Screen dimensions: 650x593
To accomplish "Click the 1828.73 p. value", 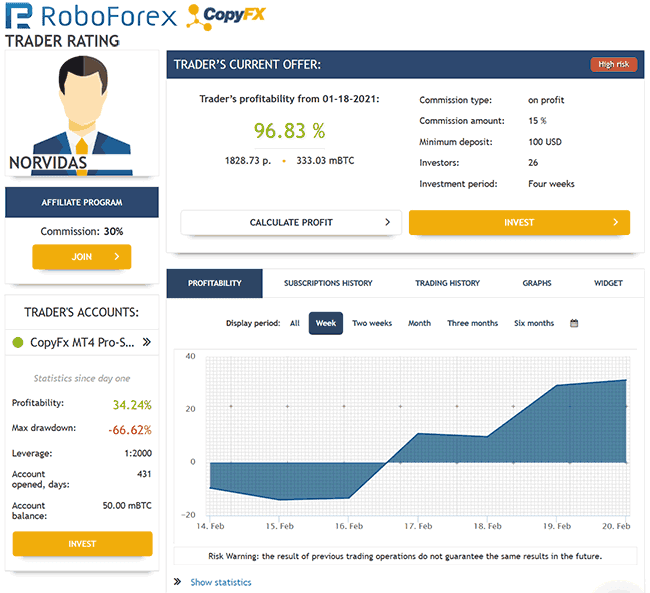I will (248, 160).
